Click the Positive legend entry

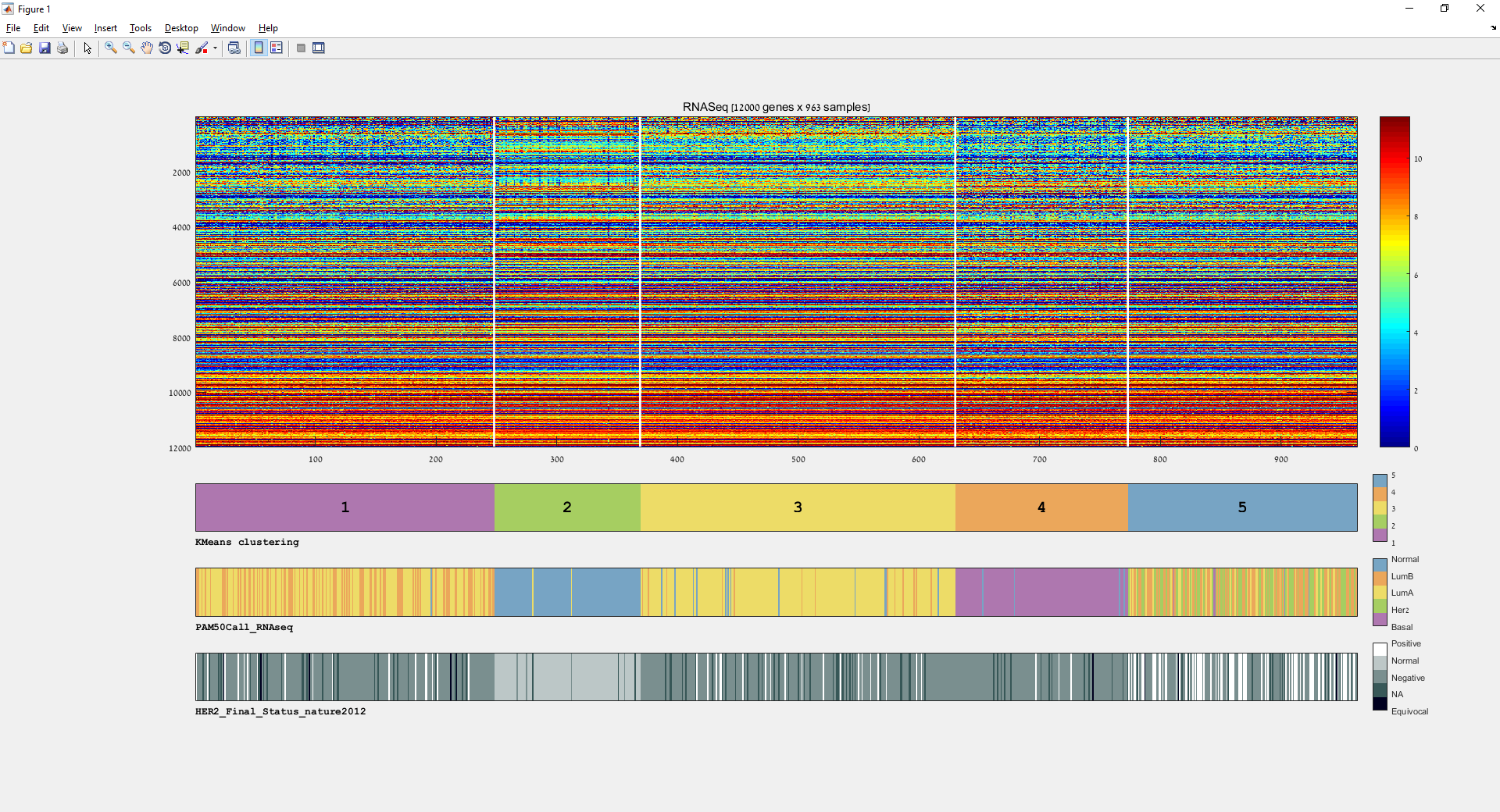pos(1405,643)
